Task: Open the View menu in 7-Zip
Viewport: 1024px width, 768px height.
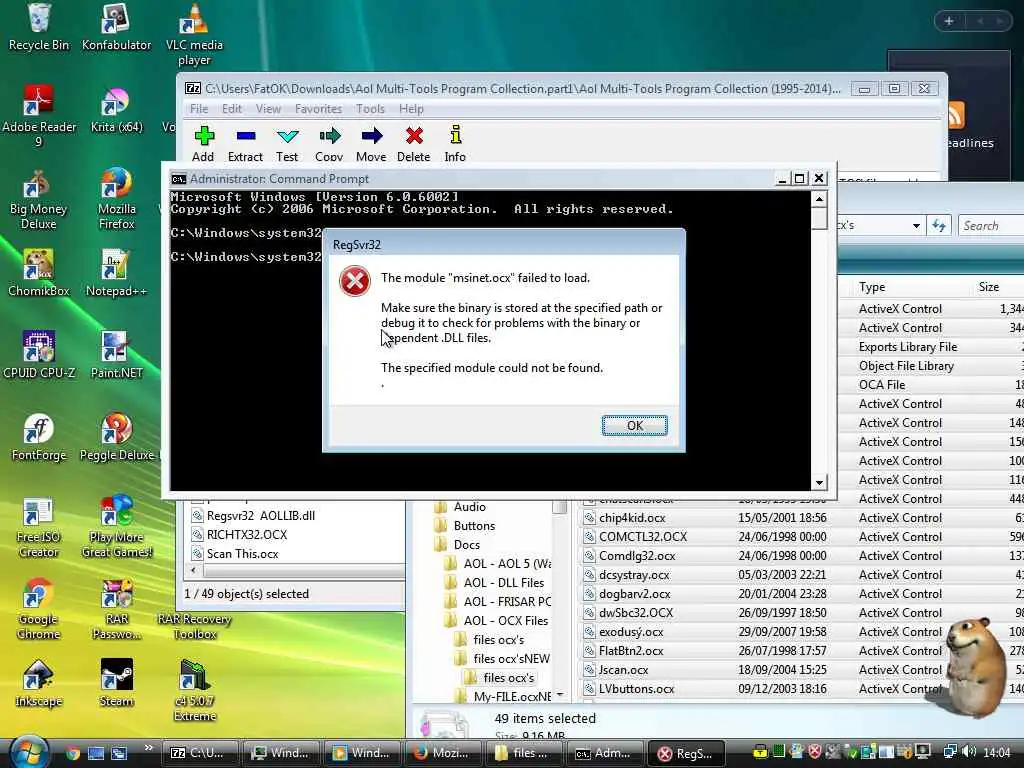Action: point(268,109)
